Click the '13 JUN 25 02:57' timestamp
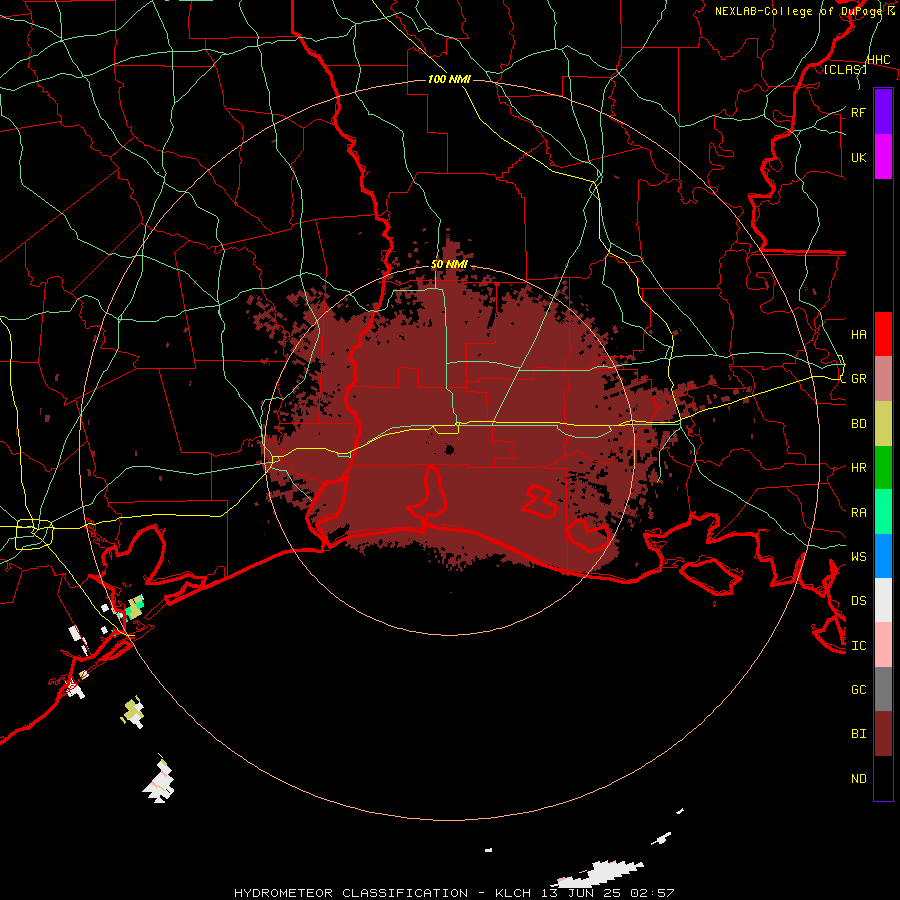This screenshot has width=900, height=900. [x=608, y=893]
